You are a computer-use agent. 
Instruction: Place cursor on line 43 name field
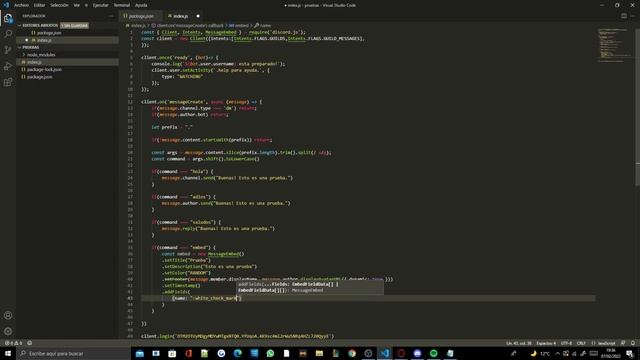tap(207, 298)
